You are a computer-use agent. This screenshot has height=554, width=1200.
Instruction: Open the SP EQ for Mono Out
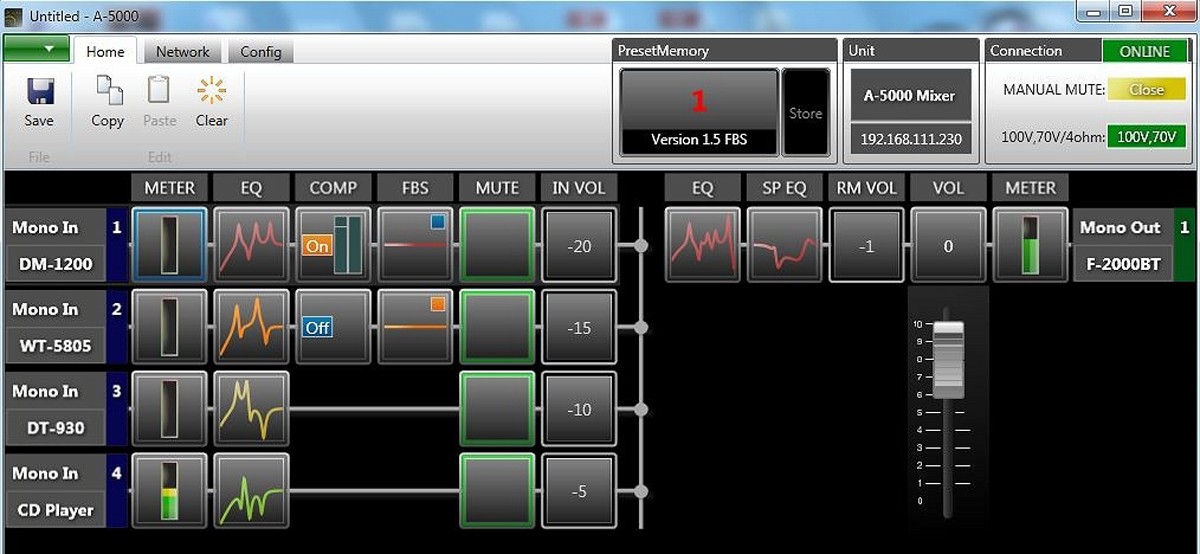[x=784, y=245]
